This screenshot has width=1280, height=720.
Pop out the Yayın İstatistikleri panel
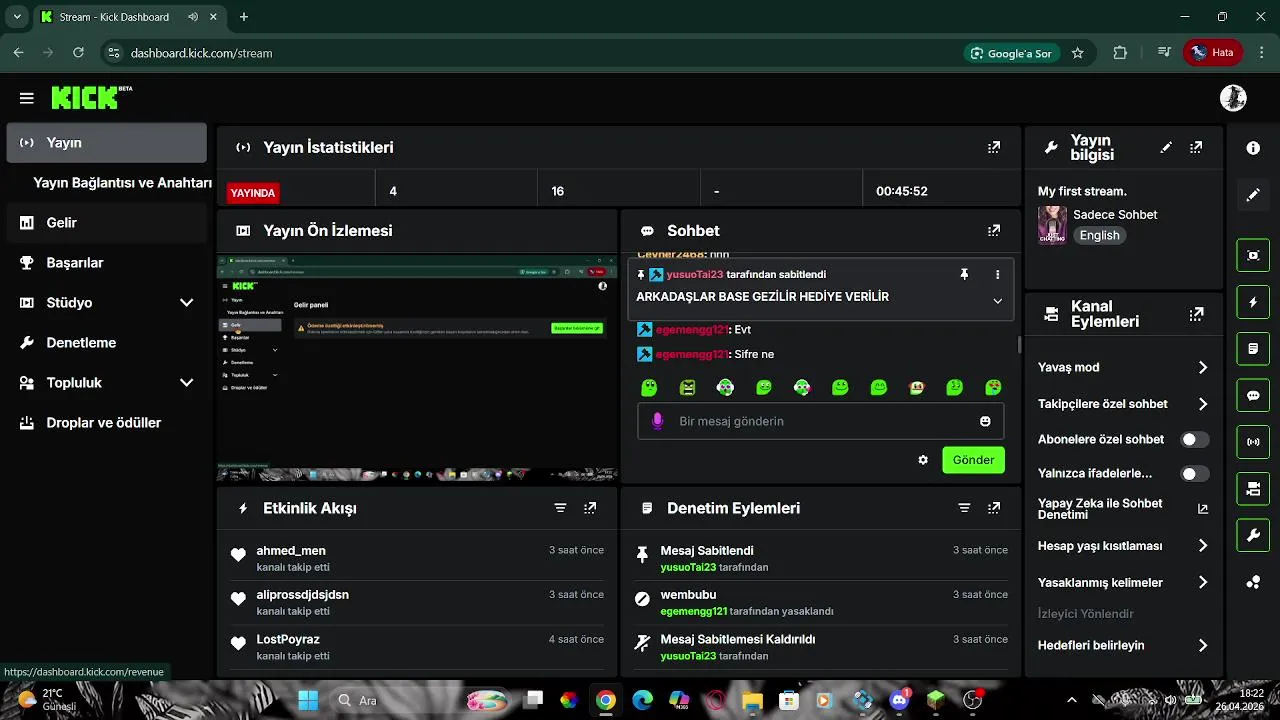click(x=994, y=147)
